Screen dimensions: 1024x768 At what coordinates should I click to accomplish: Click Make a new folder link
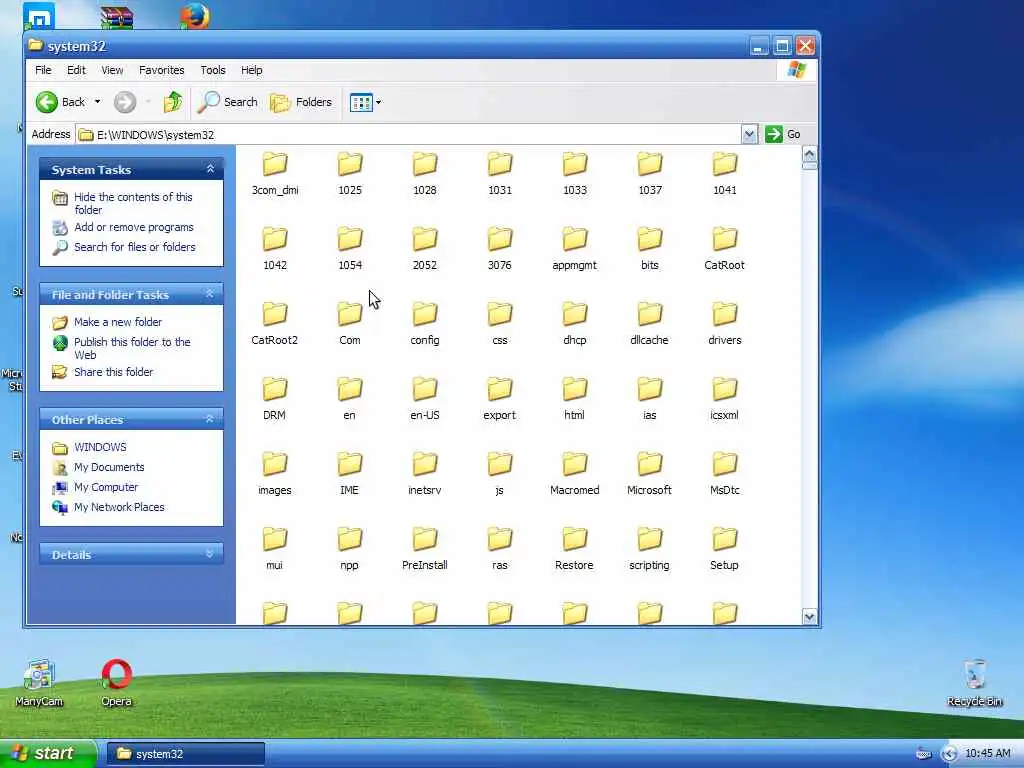pos(118,322)
